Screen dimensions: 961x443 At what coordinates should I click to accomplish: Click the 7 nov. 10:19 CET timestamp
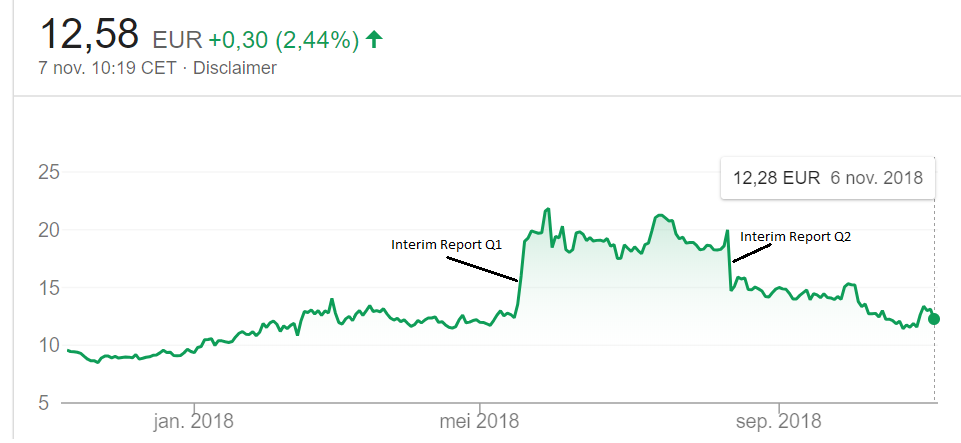tap(108, 68)
